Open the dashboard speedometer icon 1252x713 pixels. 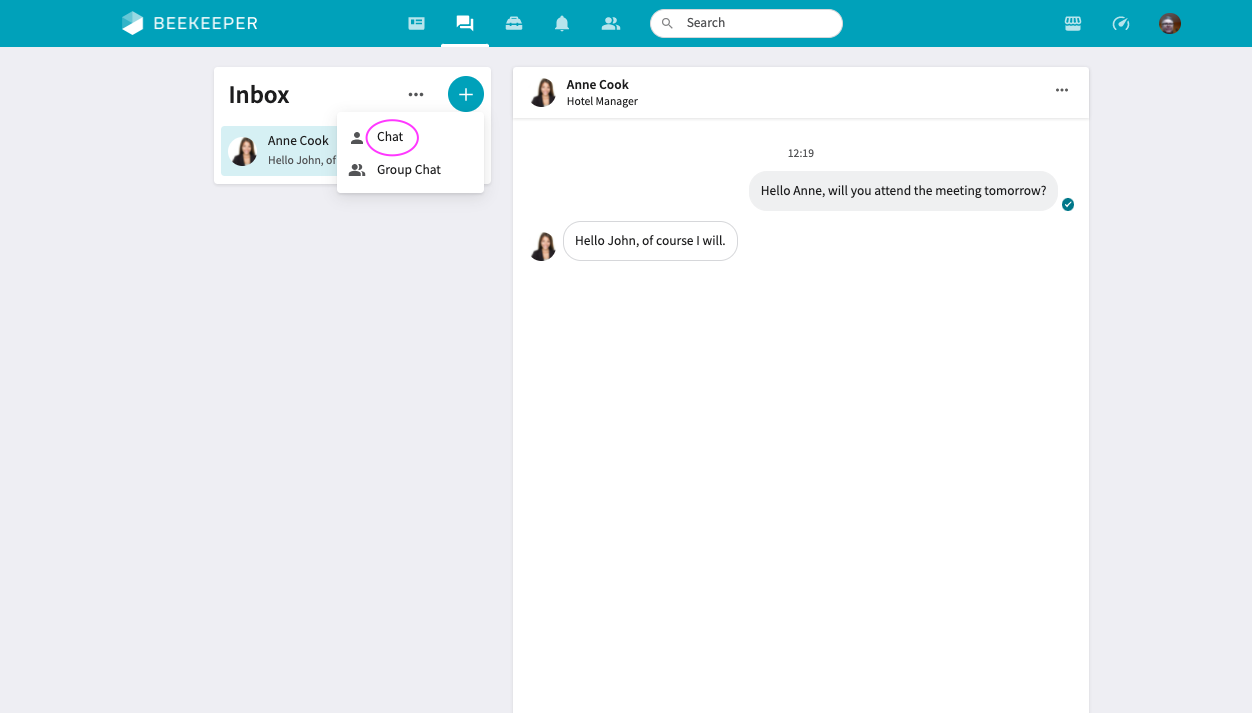point(1121,23)
